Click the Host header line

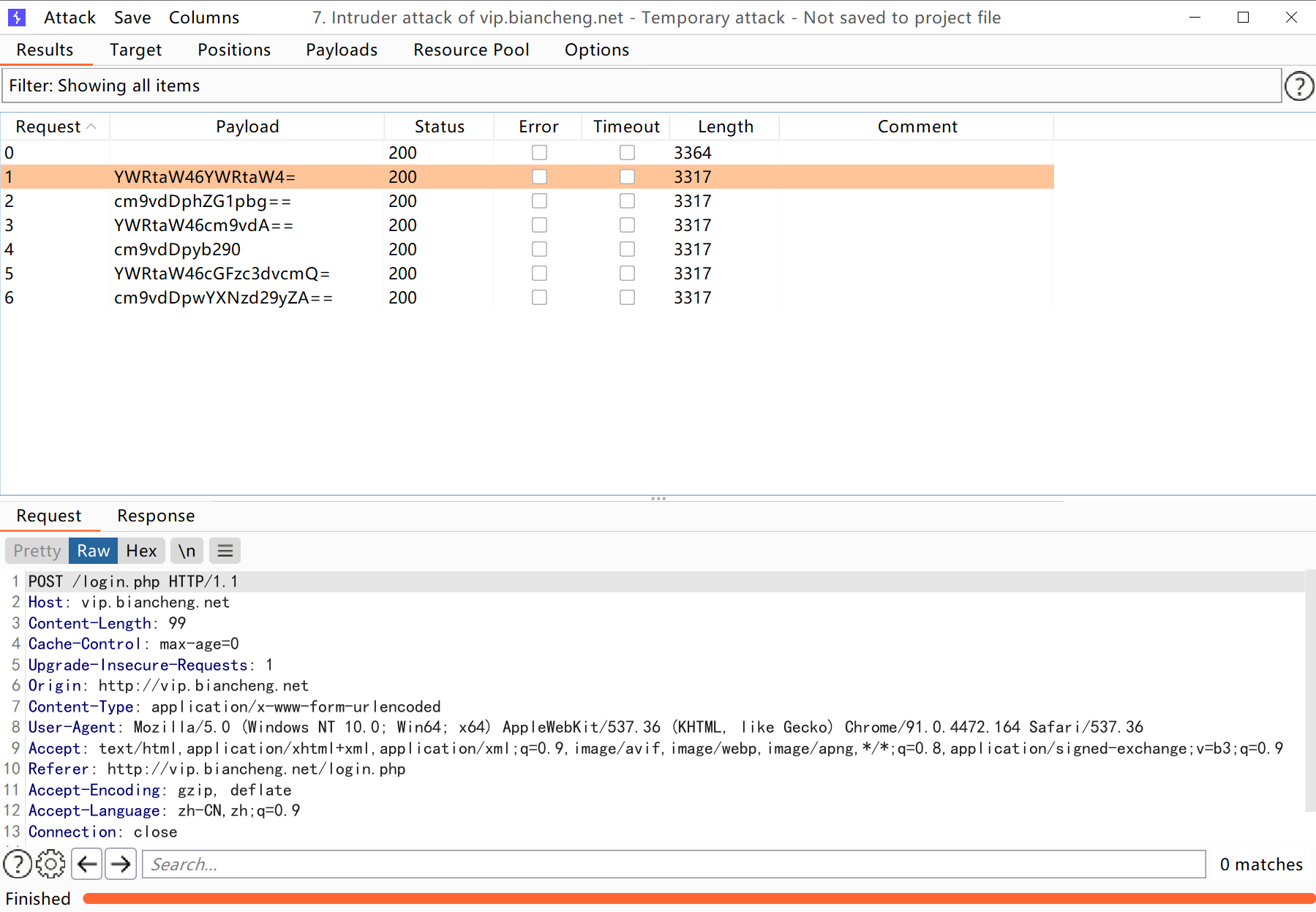[129, 602]
